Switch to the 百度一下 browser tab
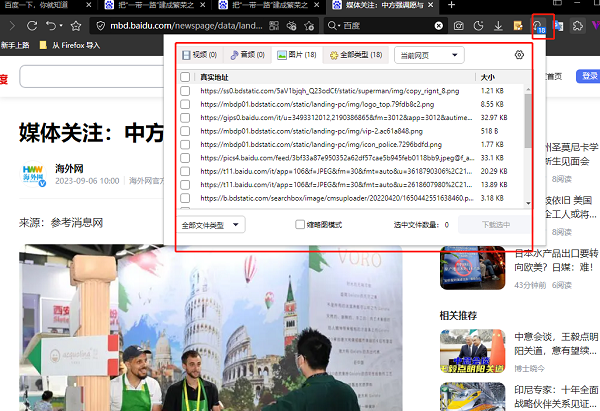 click(42, 5)
